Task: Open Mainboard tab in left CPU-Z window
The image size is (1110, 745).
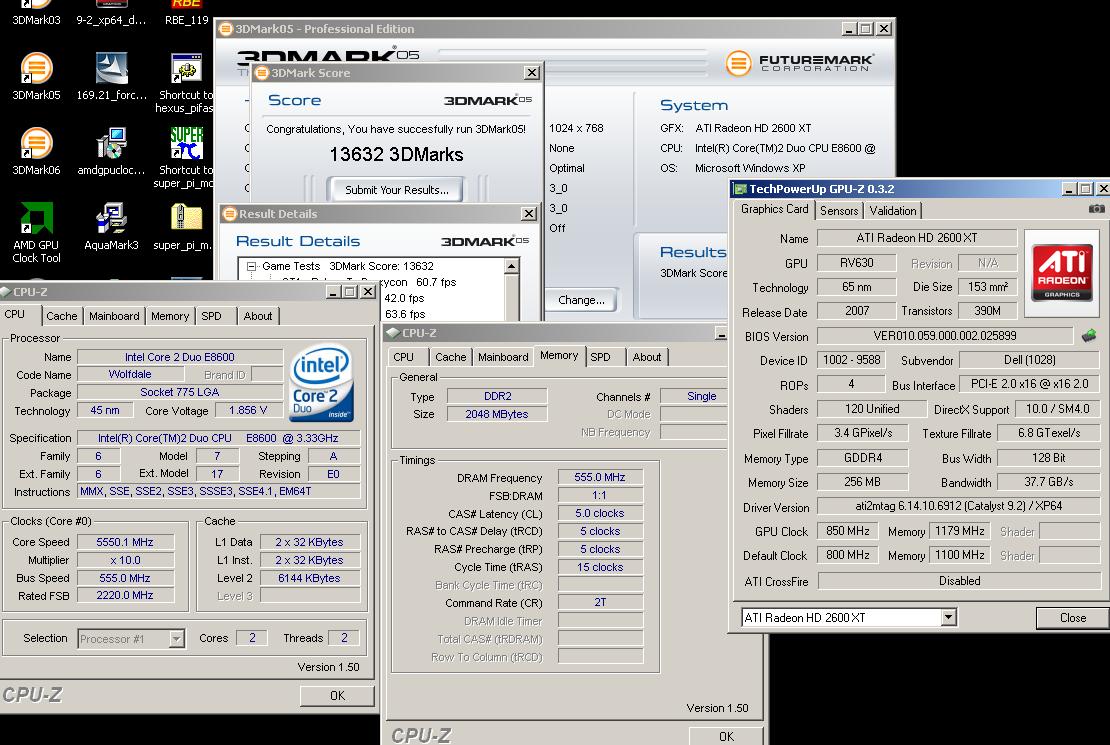Action: [x=114, y=316]
